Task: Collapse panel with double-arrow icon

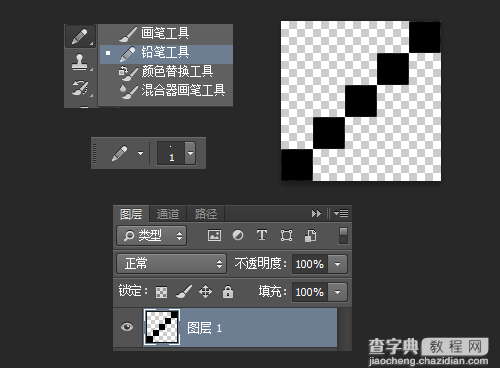Action: click(x=316, y=213)
